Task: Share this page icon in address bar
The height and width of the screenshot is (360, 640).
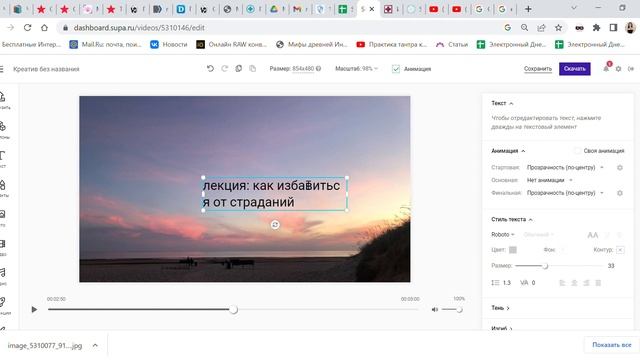Action: tap(541, 28)
